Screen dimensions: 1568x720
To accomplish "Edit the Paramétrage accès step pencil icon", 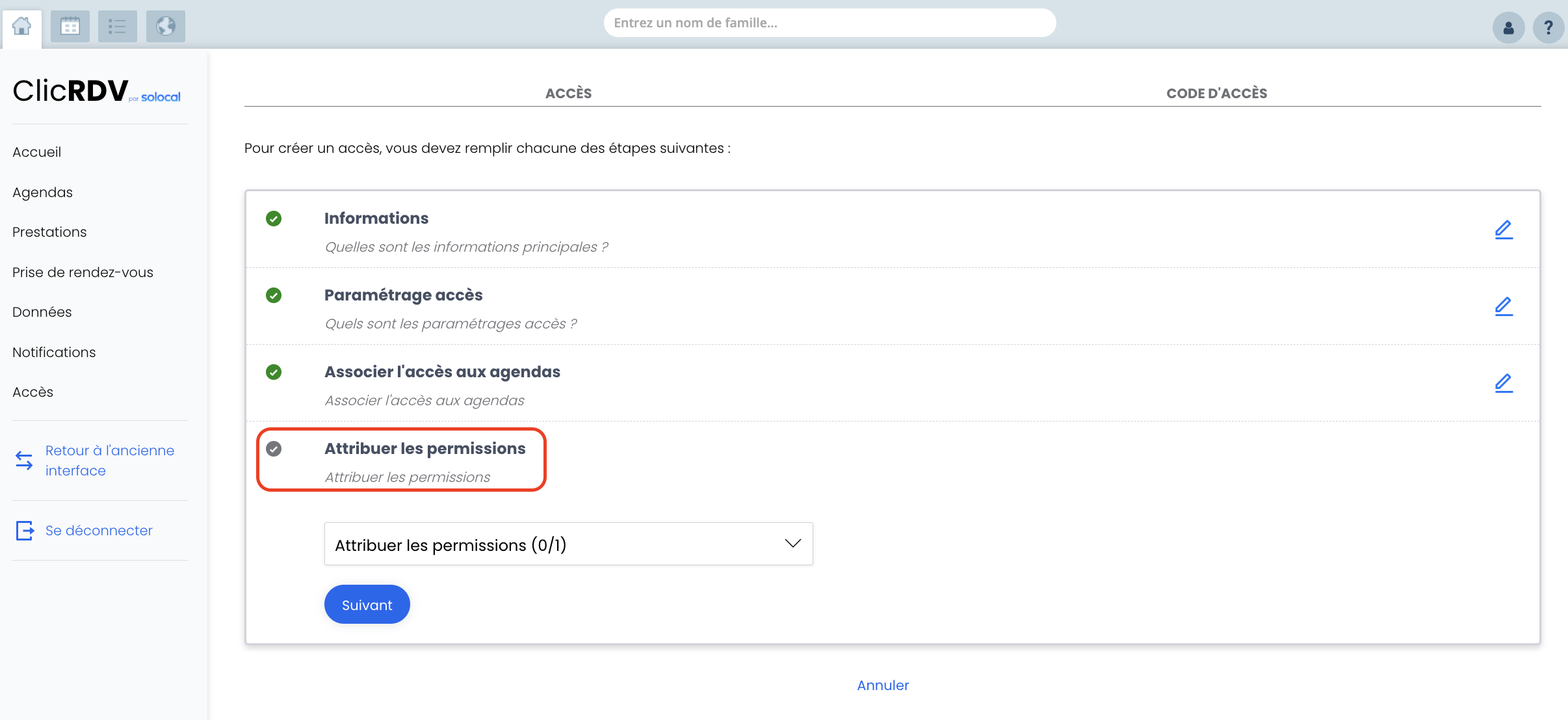I will pos(1504,306).
